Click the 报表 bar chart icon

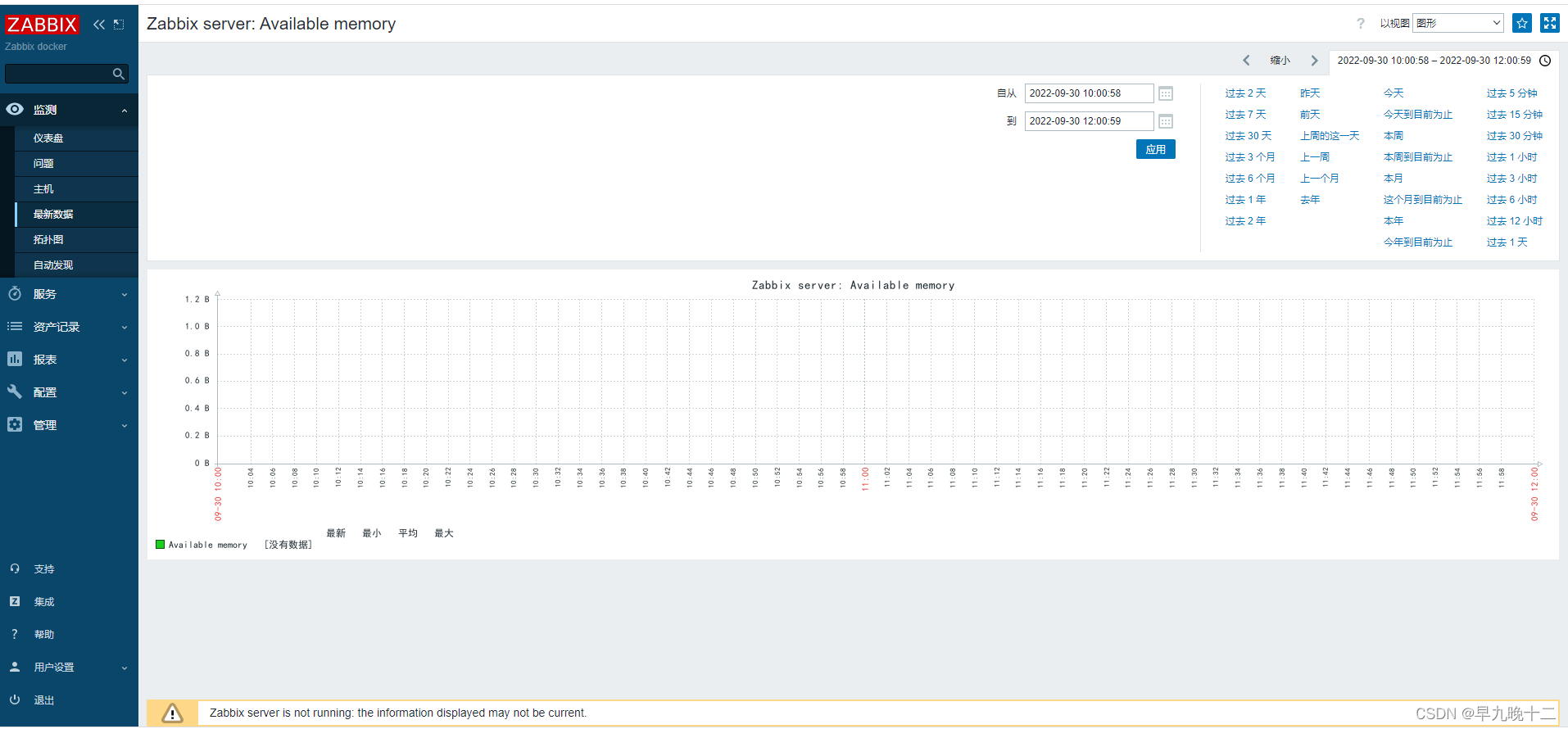15,359
